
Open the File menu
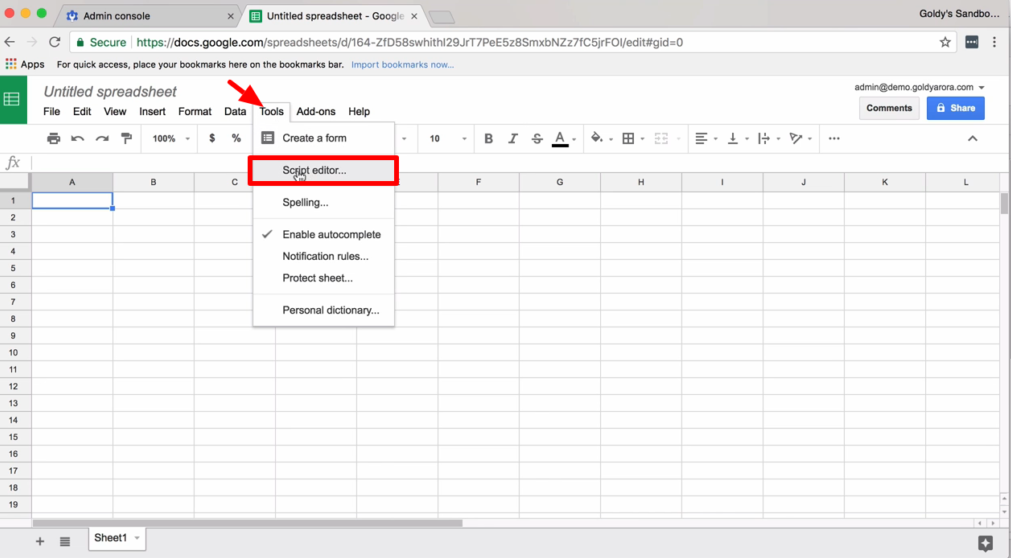[52, 112]
